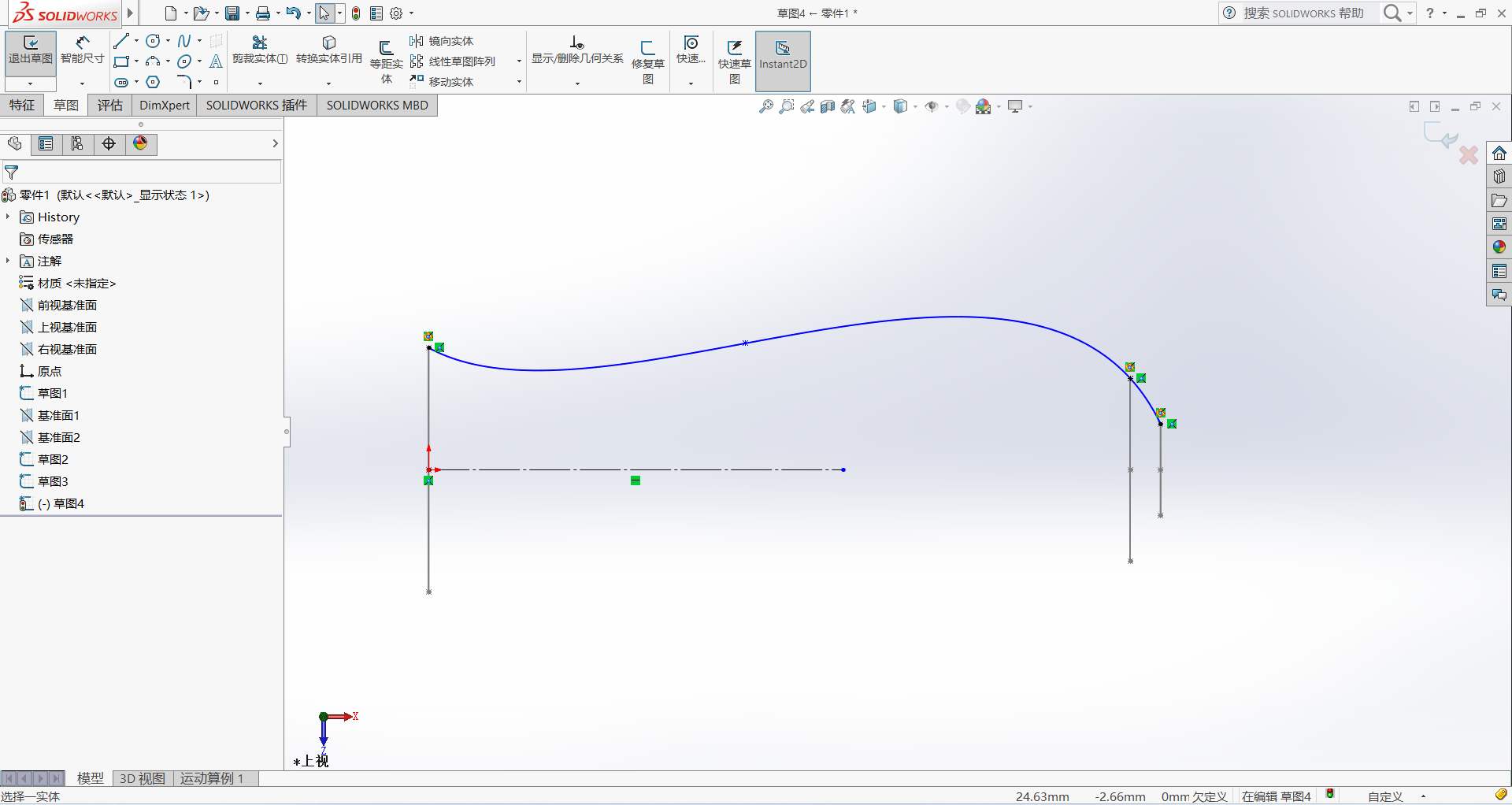1512x805 pixels.
Task: Expand the History folder in the tree
Action: tap(8, 217)
